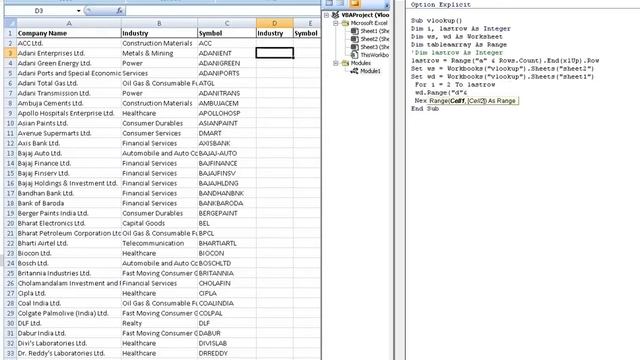Click cell containing 'Coal India Ltd.'

click(69, 303)
